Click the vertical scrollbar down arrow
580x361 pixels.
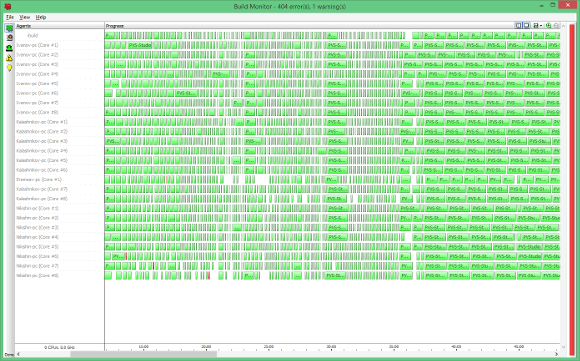click(x=563, y=347)
